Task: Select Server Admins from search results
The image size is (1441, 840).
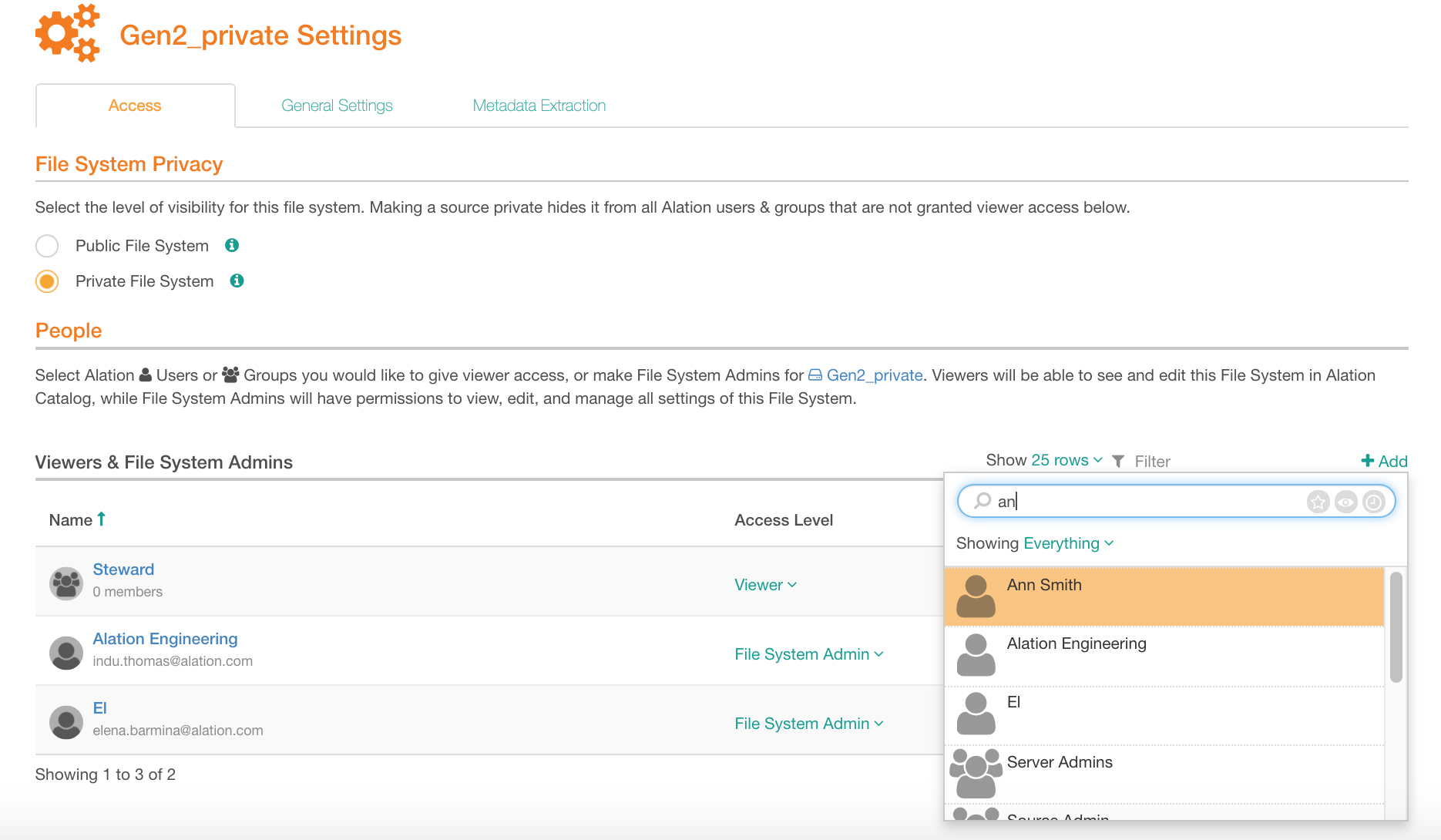Action: (x=1164, y=774)
